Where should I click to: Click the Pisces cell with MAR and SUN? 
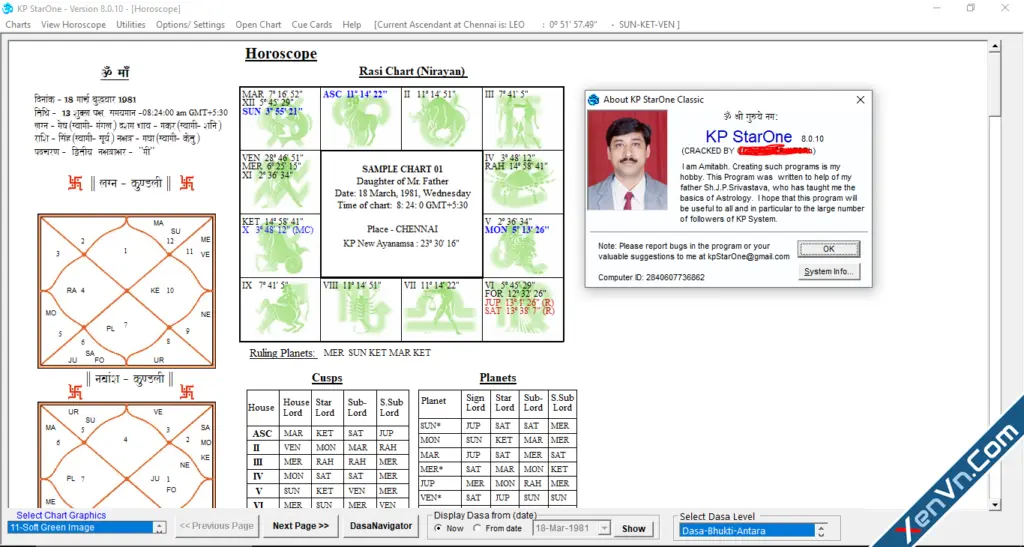click(280, 119)
